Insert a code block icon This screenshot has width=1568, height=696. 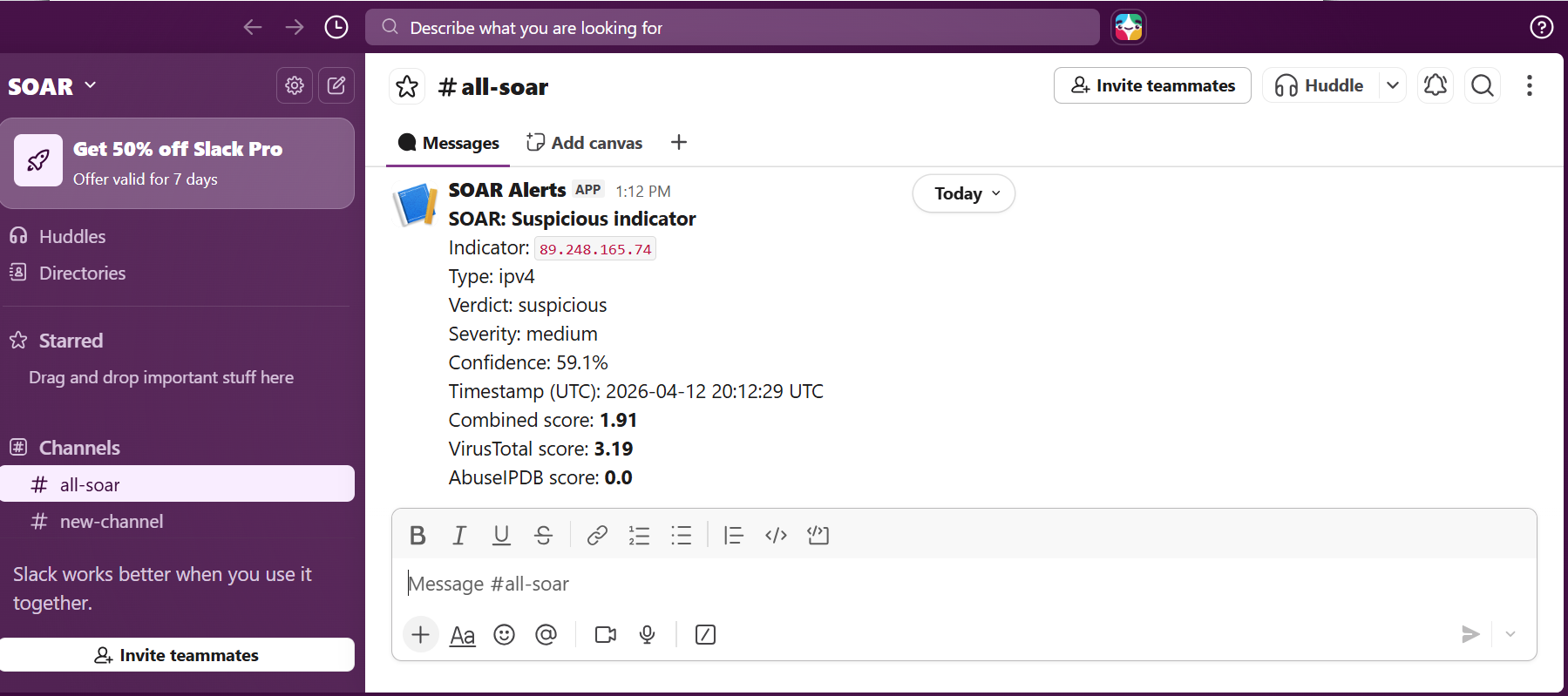coord(818,535)
